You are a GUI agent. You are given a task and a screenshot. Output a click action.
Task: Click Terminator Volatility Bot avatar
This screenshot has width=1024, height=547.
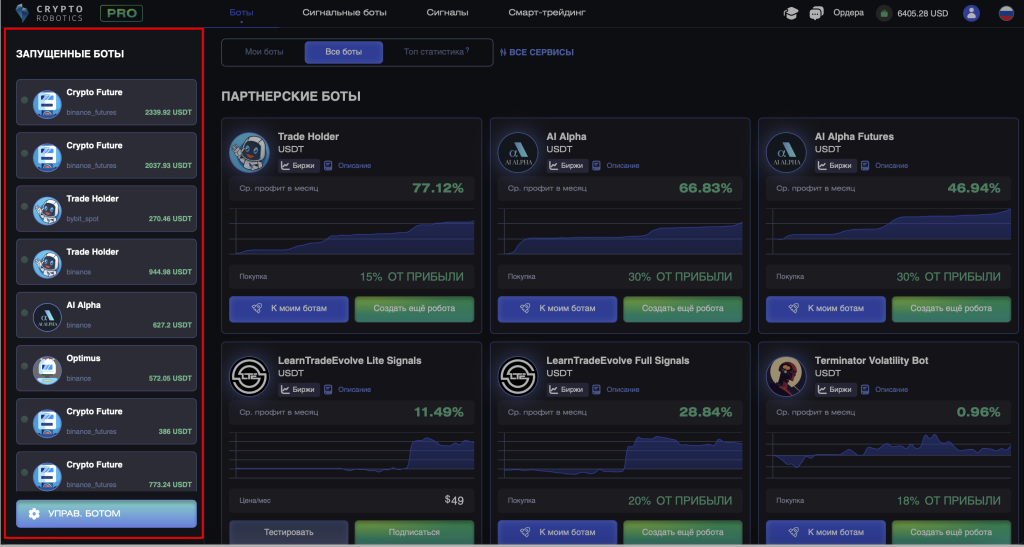pos(786,376)
